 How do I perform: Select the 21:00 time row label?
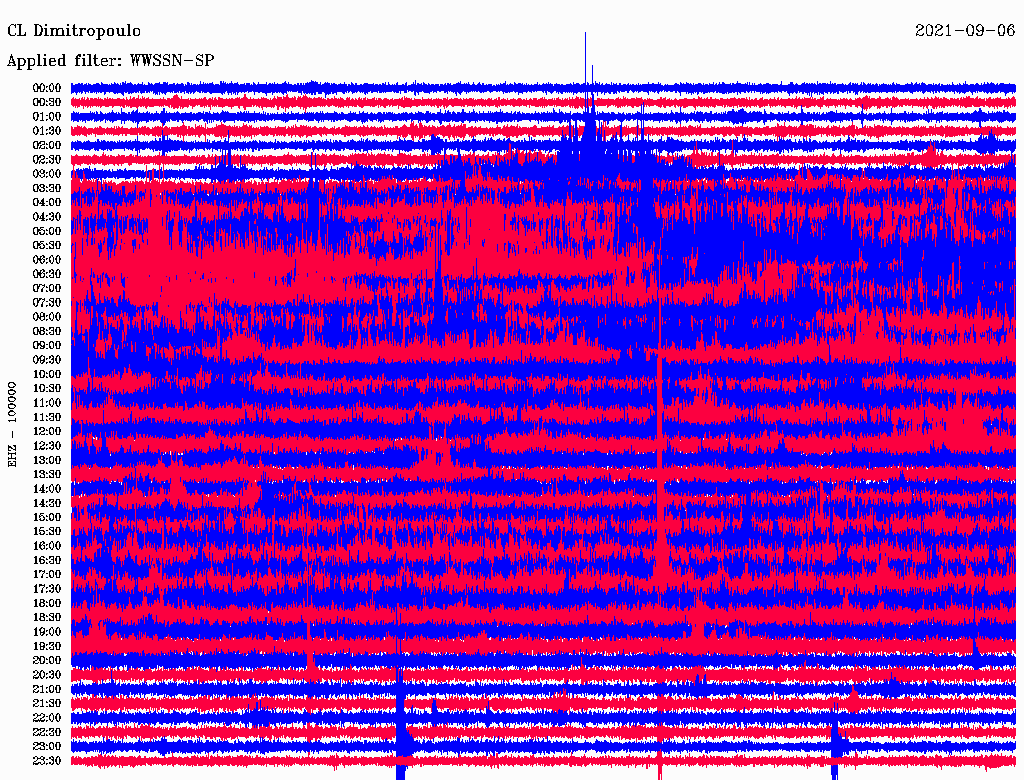coord(47,689)
